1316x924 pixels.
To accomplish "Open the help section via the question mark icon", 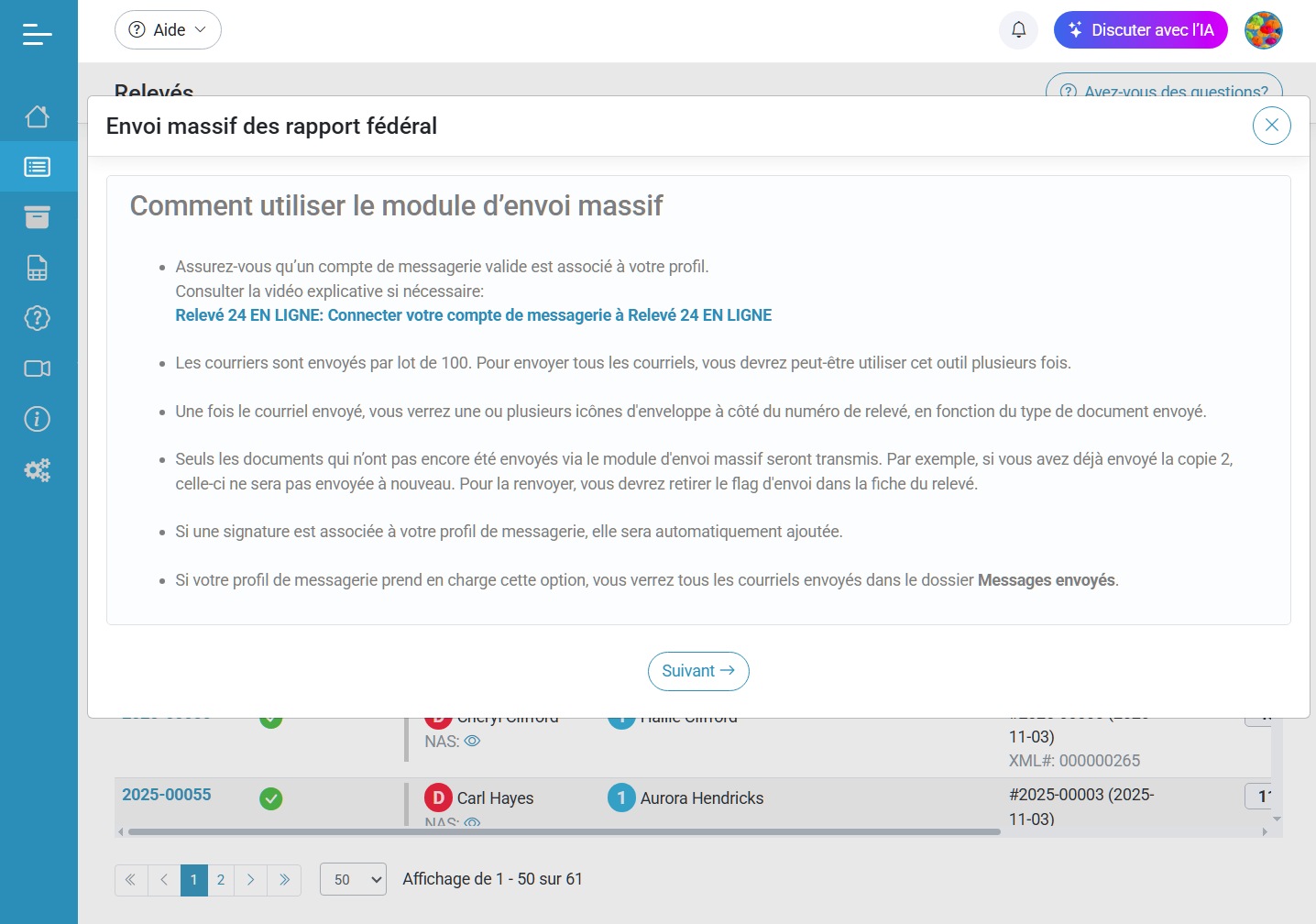I will click(x=37, y=318).
